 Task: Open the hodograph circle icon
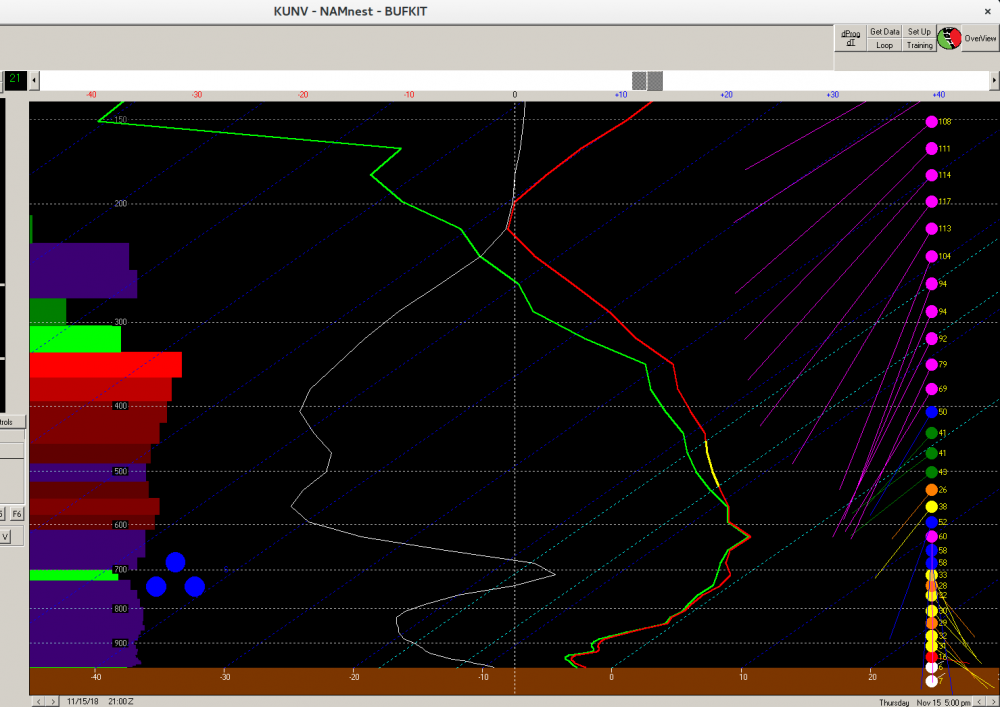[949, 38]
